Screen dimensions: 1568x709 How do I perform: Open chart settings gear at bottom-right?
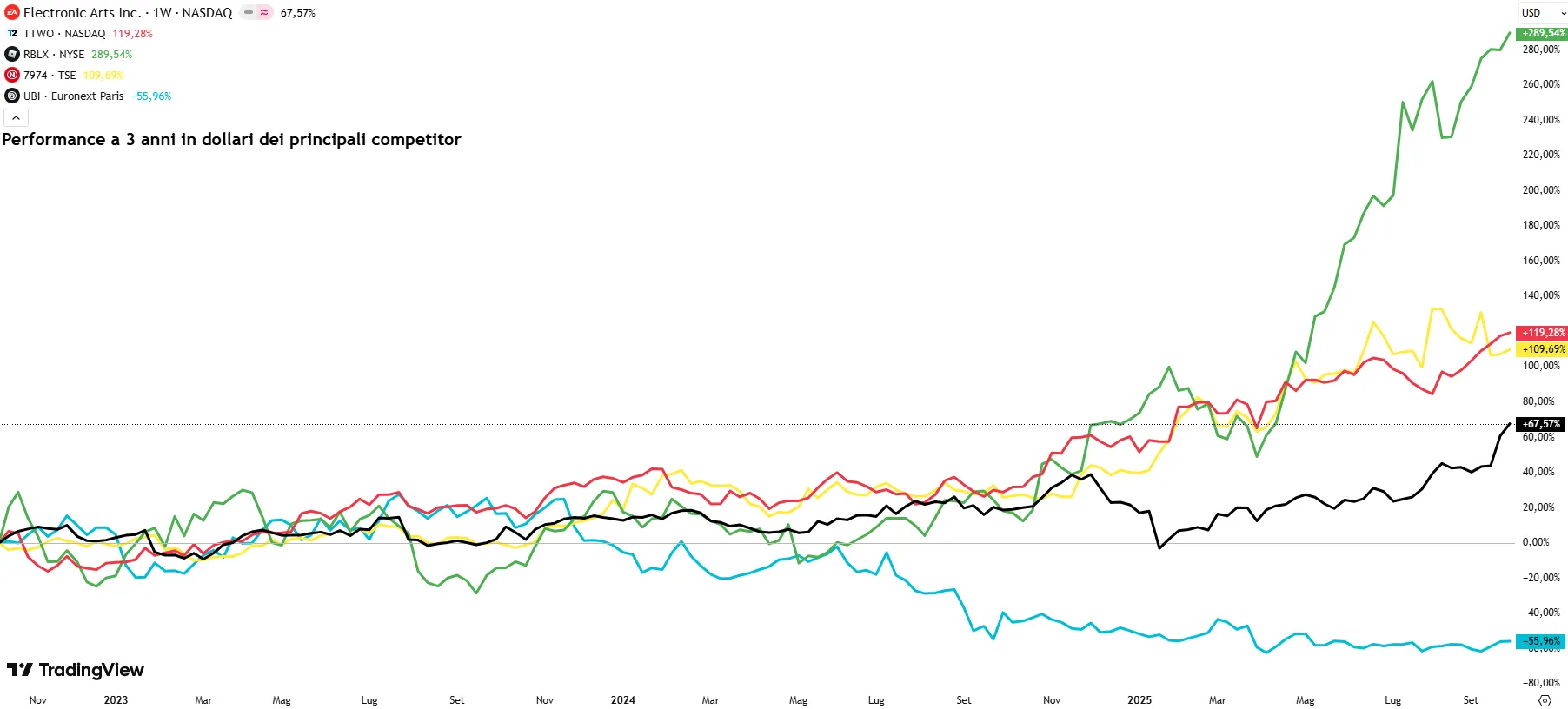(x=1545, y=700)
